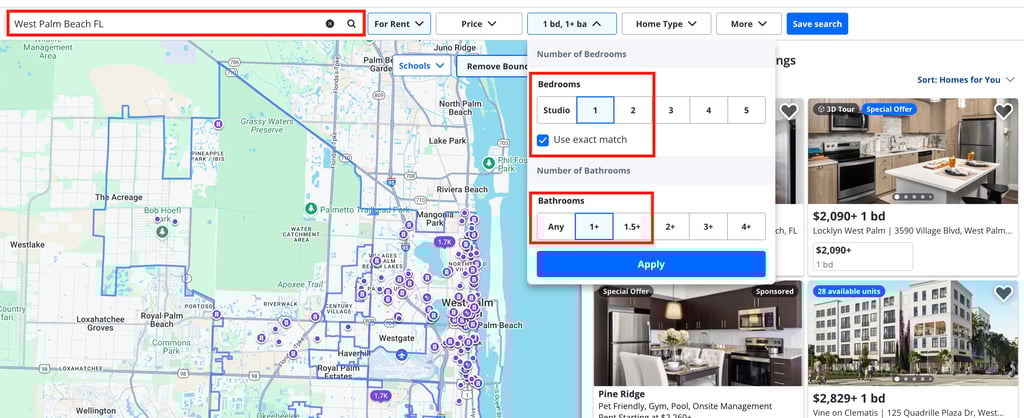Click The Acreage map label
1024x418 pixels.
click(x=118, y=197)
